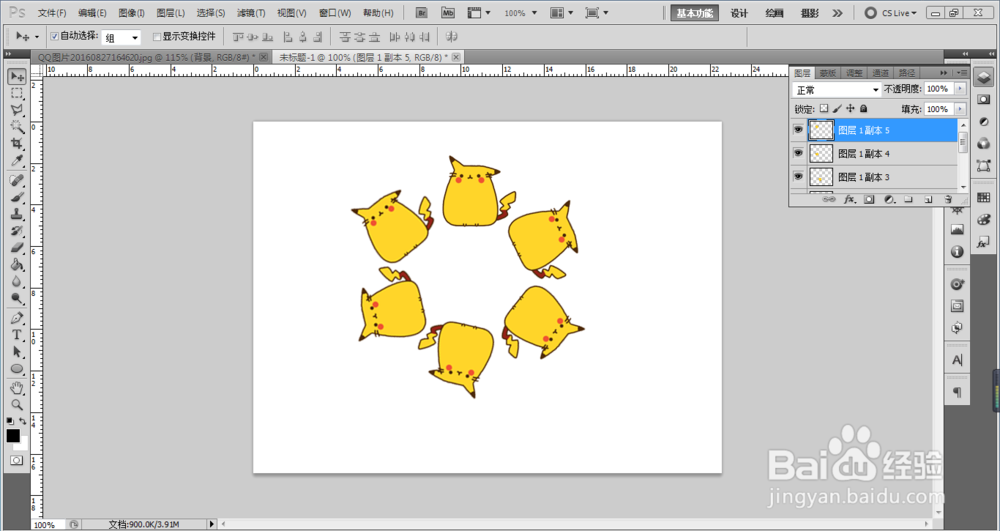Select the Crop tool

click(x=17, y=143)
